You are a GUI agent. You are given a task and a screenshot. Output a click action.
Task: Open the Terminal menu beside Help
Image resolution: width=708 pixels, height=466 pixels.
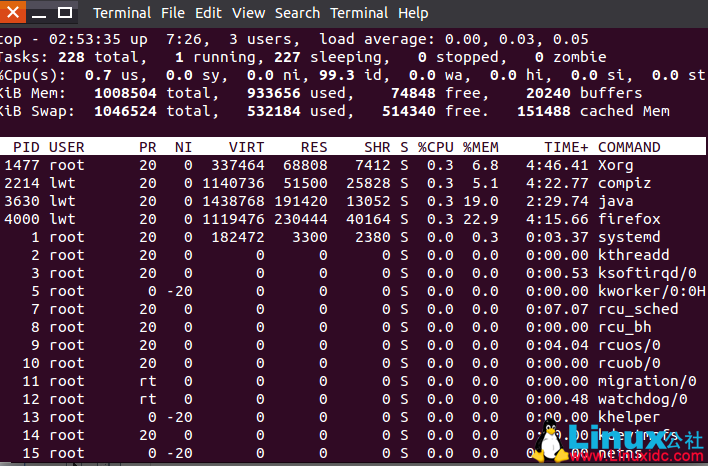click(x=360, y=13)
